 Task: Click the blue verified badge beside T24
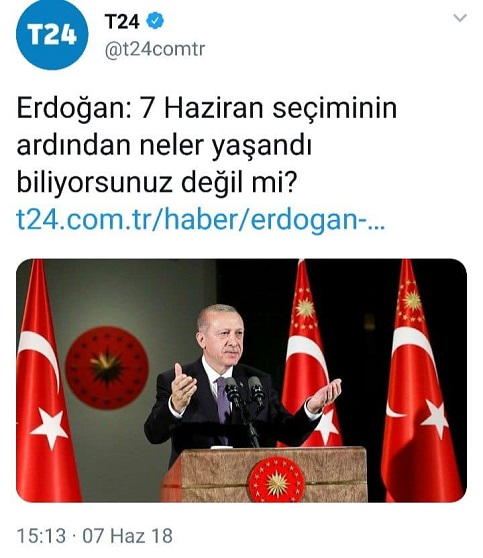[155, 21]
